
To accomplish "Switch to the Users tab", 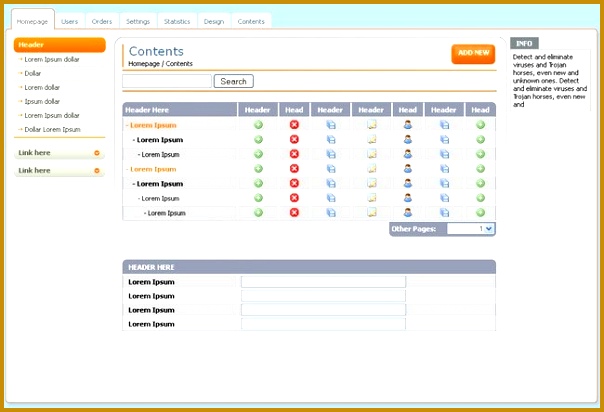I will coord(69,21).
